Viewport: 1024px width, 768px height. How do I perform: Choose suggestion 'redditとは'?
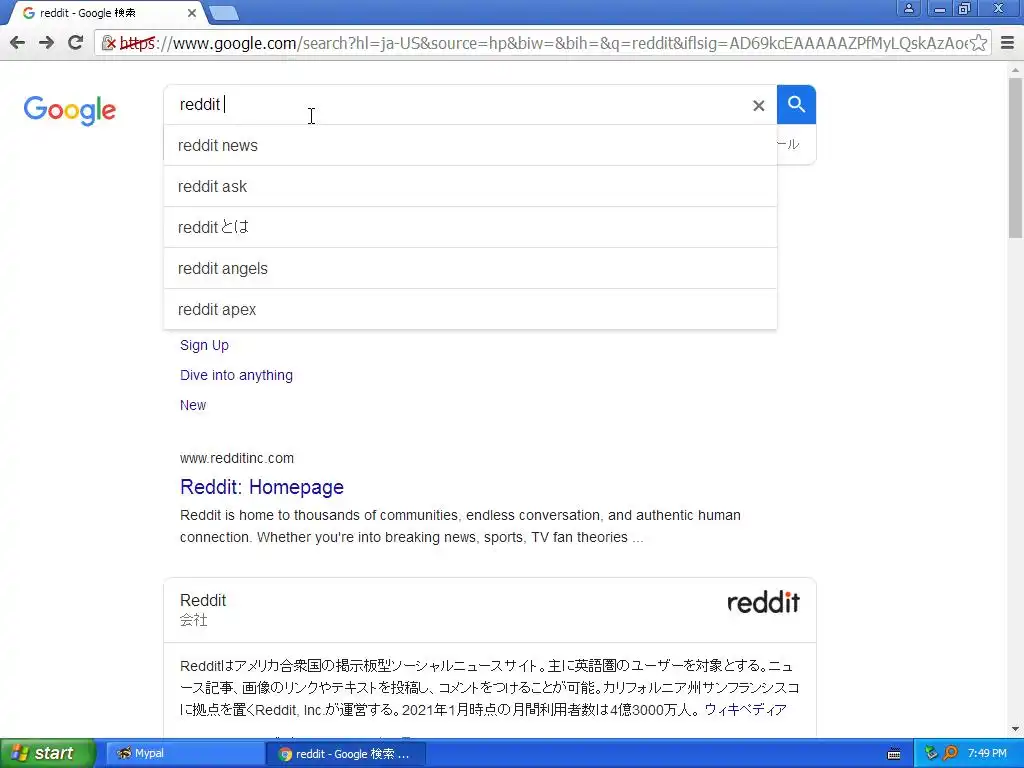[x=470, y=227]
